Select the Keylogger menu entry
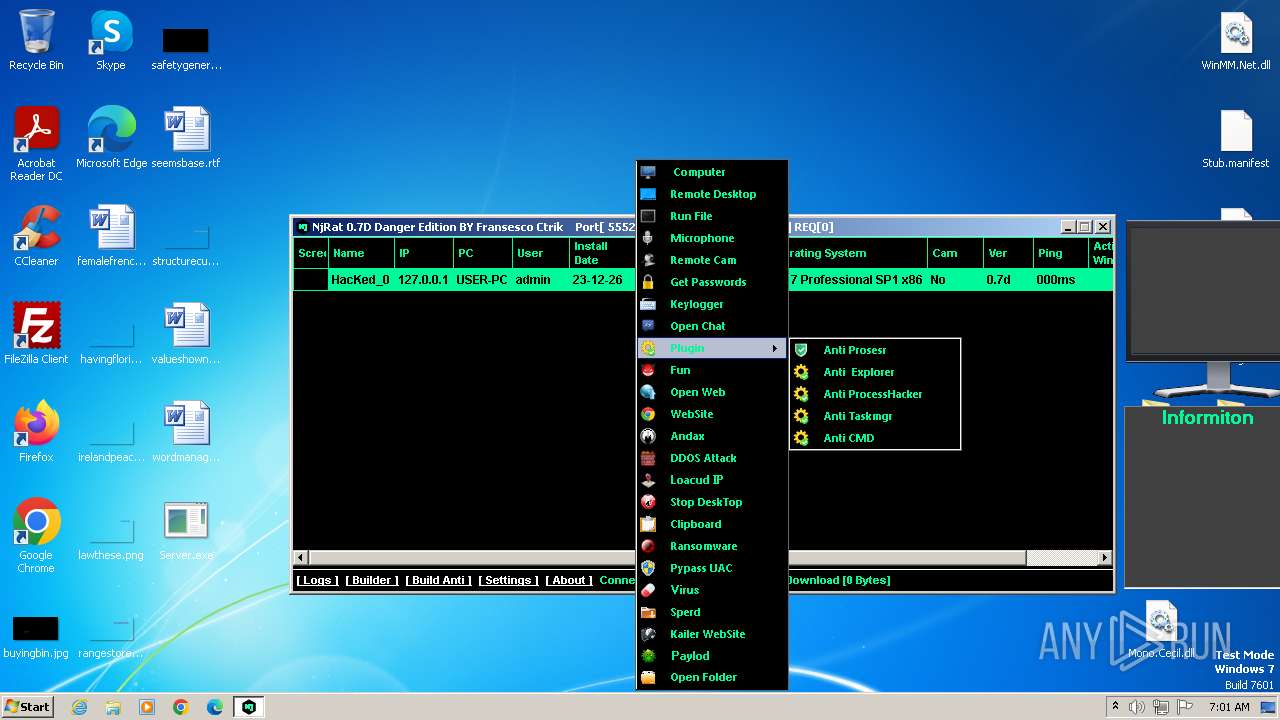 712,304
